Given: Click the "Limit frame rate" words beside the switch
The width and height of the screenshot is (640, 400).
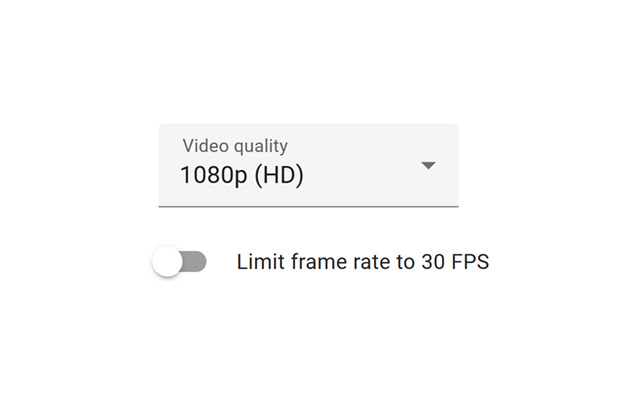Looking at the screenshot, I should click(313, 262).
